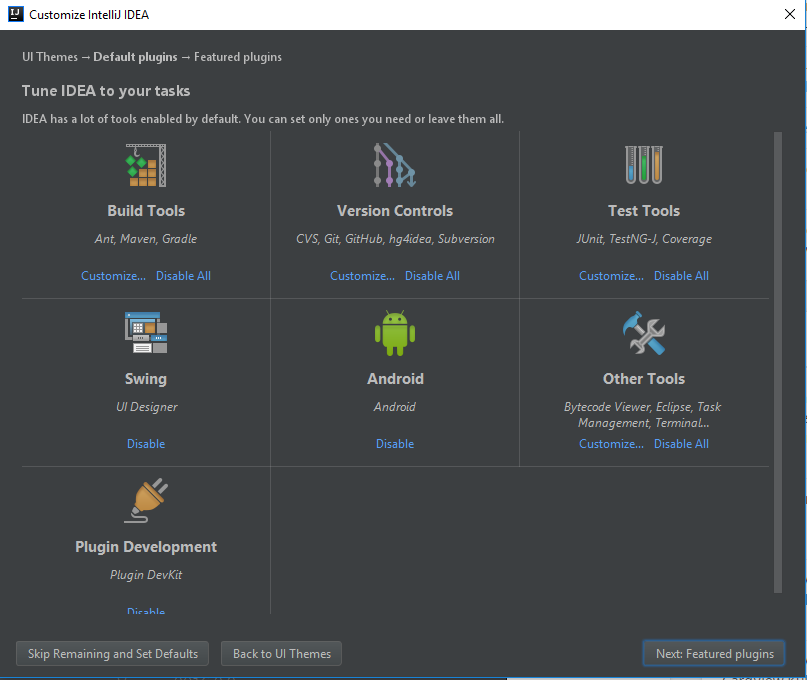807x680 pixels.
Task: Click the Swing heading
Action: (146, 379)
